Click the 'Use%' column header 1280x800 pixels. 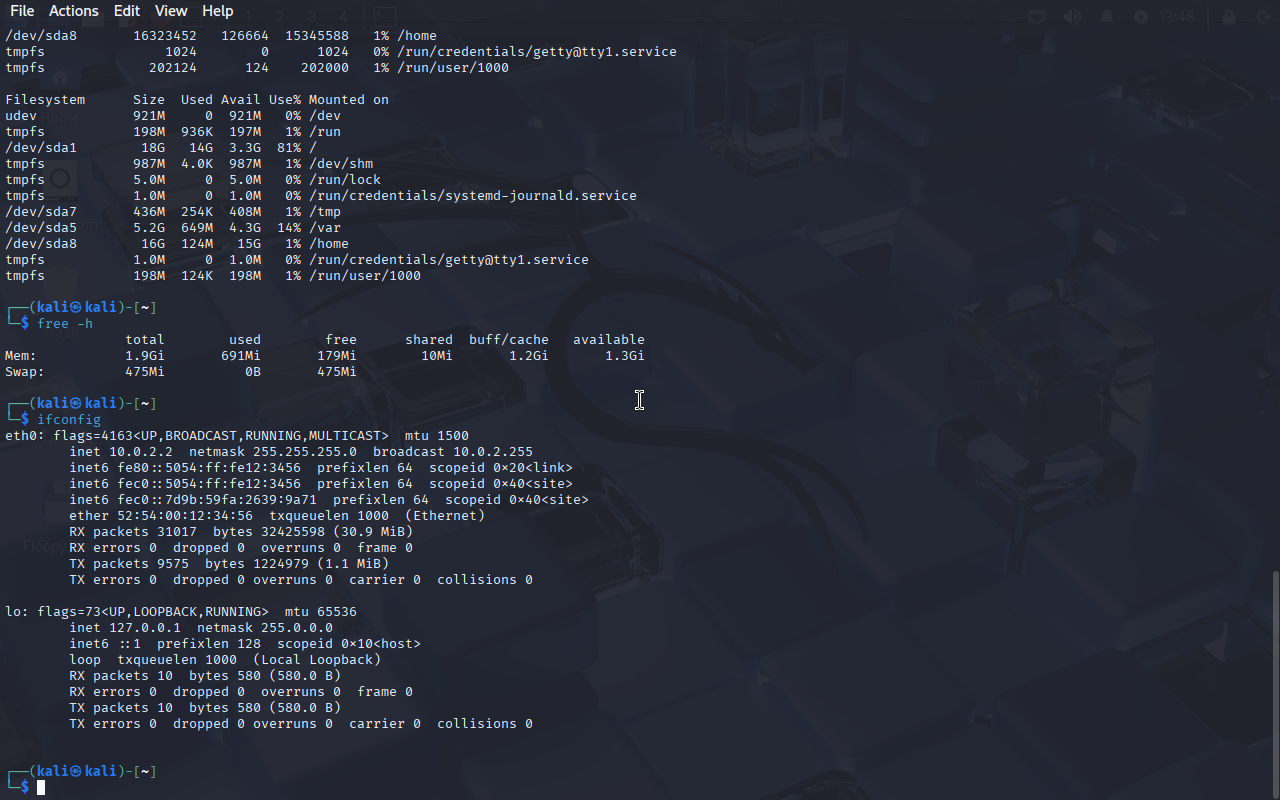[285, 100]
